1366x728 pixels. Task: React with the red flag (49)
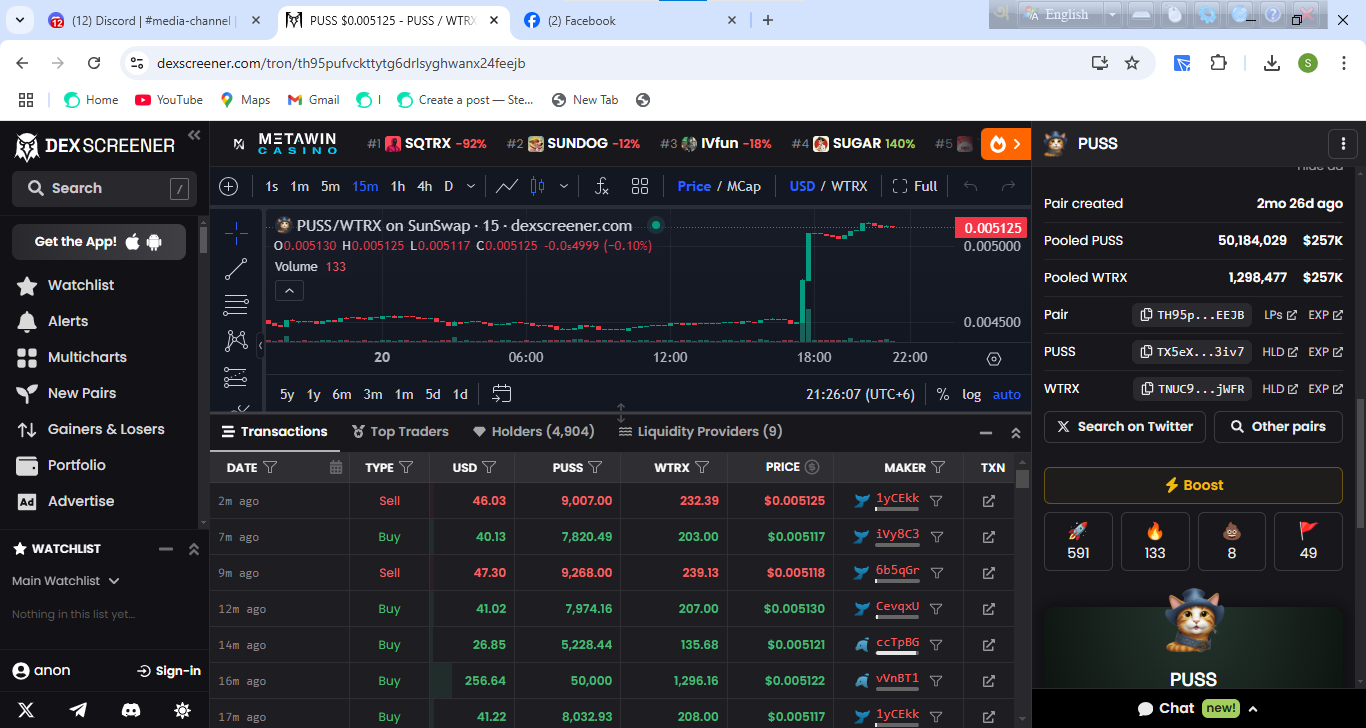coord(1308,541)
